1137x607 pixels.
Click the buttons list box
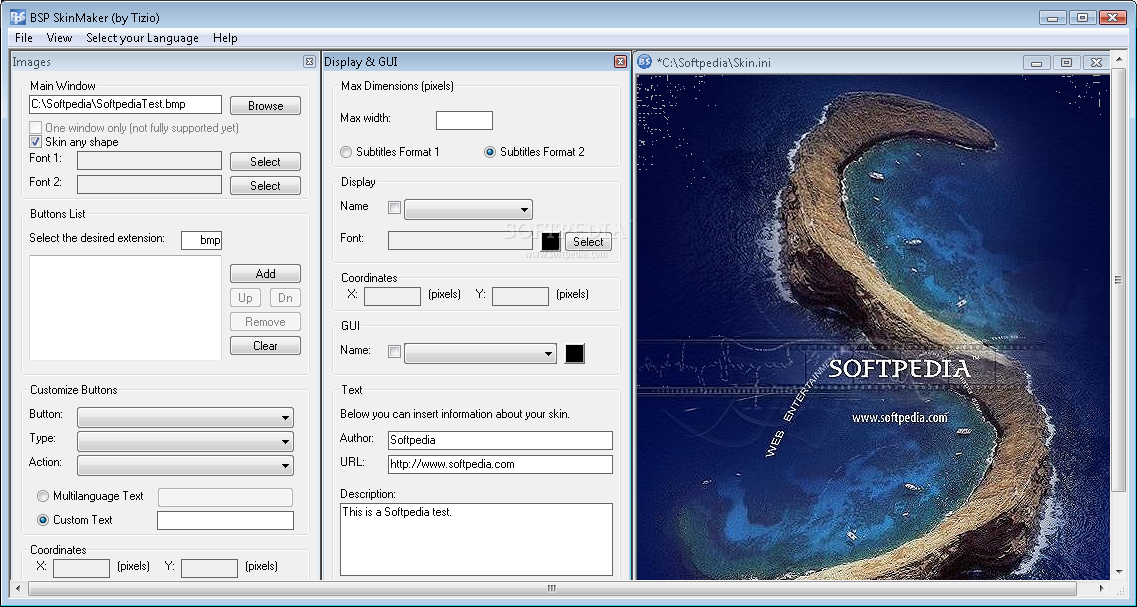125,307
